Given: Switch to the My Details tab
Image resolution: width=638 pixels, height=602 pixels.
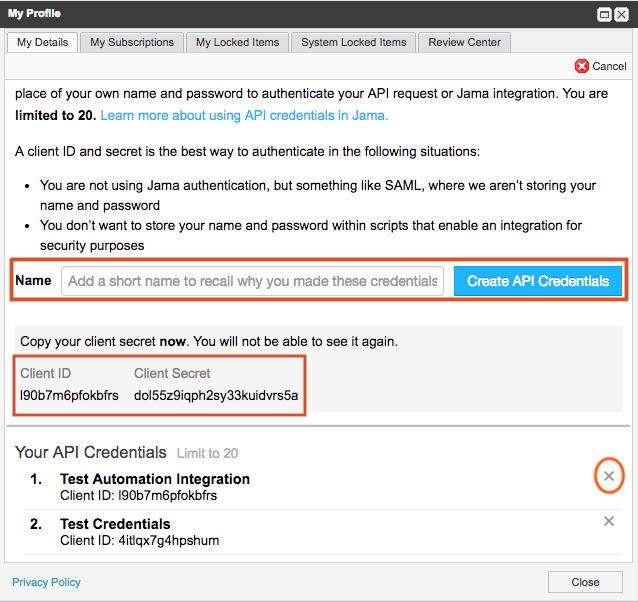Looking at the screenshot, I should 42,42.
